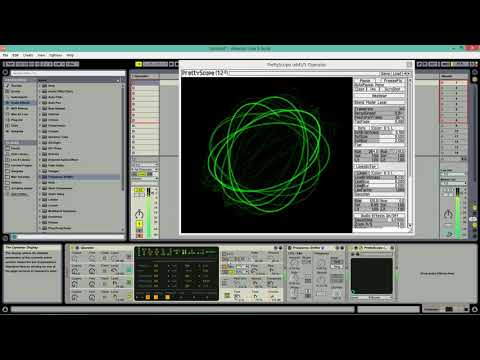Expand the Compressor folder

coord(40,126)
